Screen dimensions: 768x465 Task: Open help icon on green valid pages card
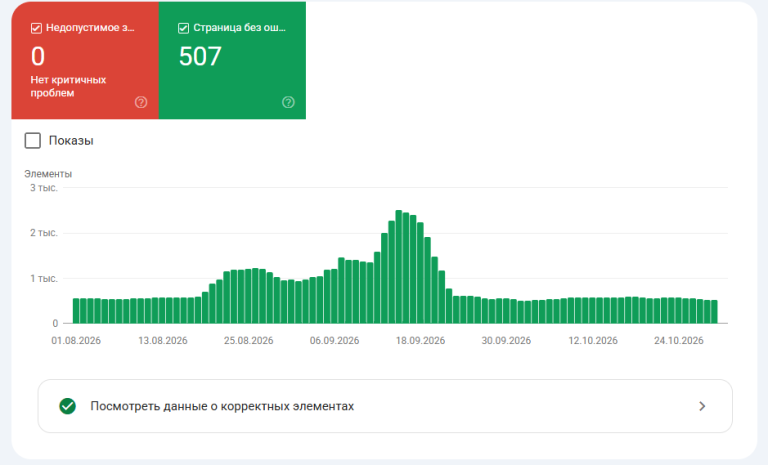click(288, 102)
